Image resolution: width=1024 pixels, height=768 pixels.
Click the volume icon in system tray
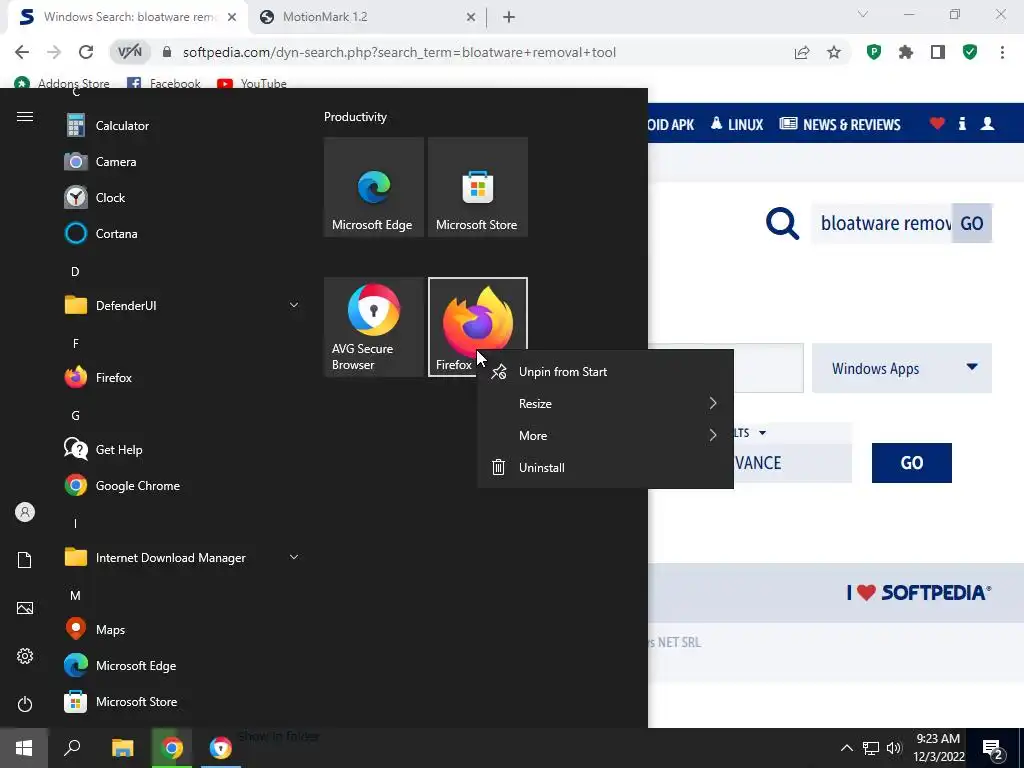pyautogui.click(x=894, y=748)
